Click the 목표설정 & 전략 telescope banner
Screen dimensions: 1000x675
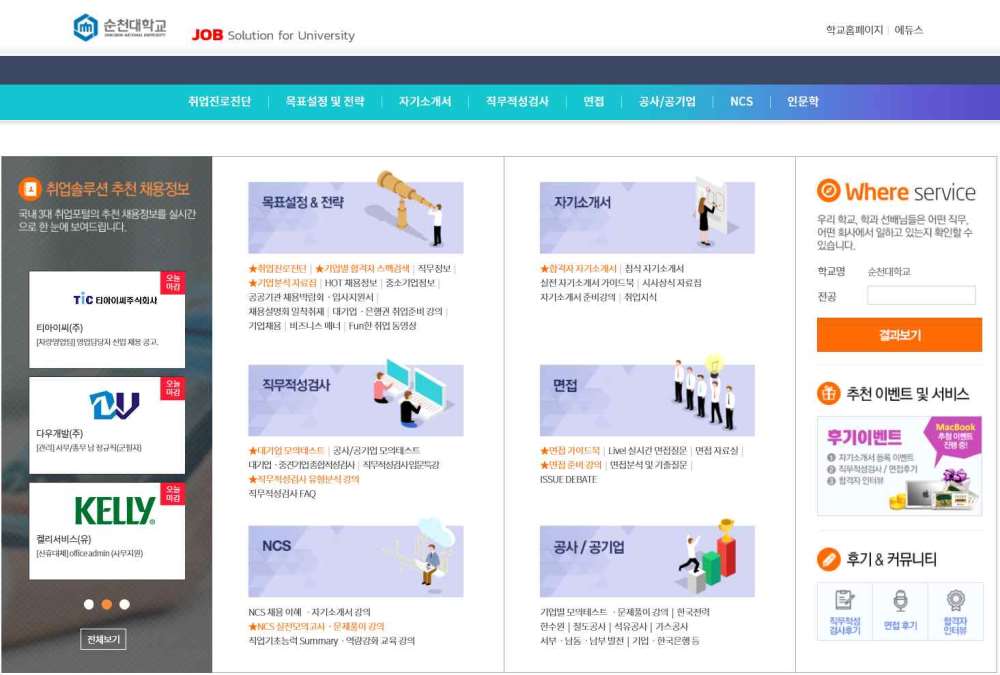[x=355, y=217]
